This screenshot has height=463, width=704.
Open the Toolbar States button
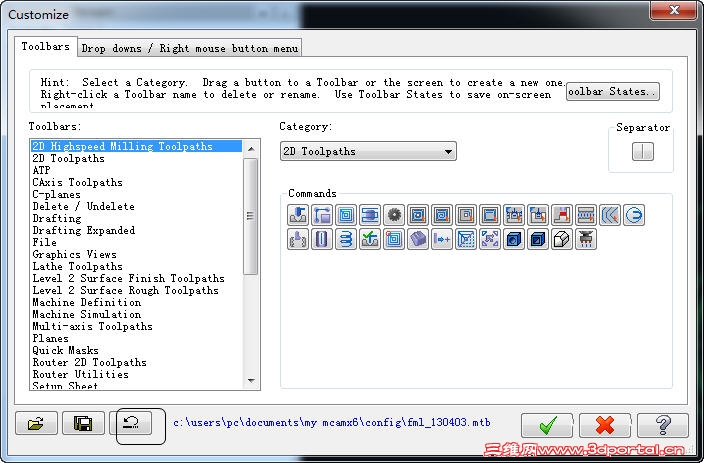613,92
